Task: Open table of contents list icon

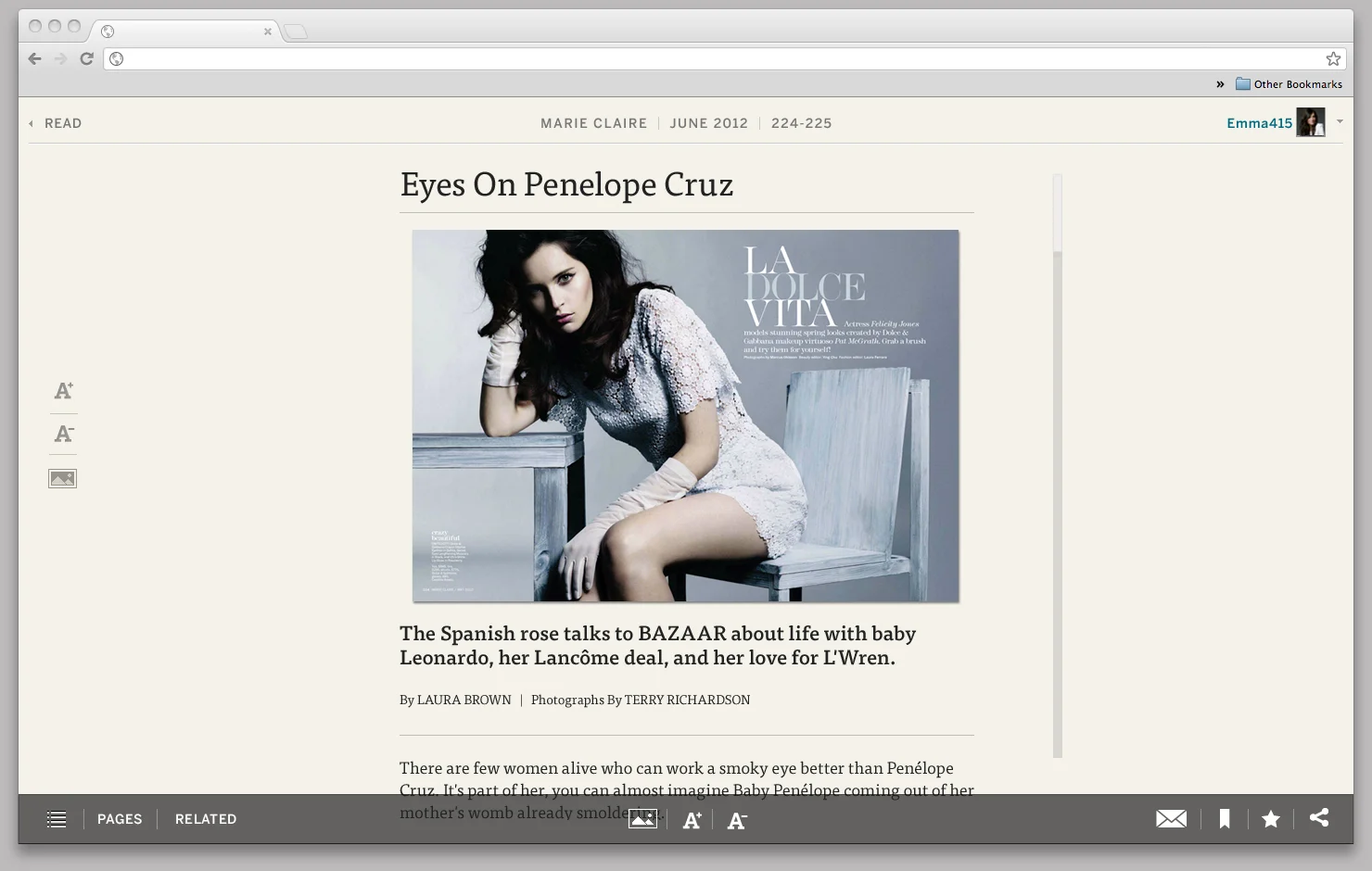Action: 57,819
